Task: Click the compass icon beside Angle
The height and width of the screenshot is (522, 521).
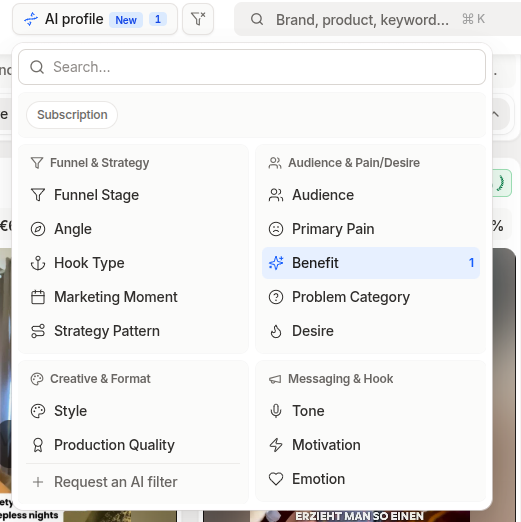Action: click(38, 229)
